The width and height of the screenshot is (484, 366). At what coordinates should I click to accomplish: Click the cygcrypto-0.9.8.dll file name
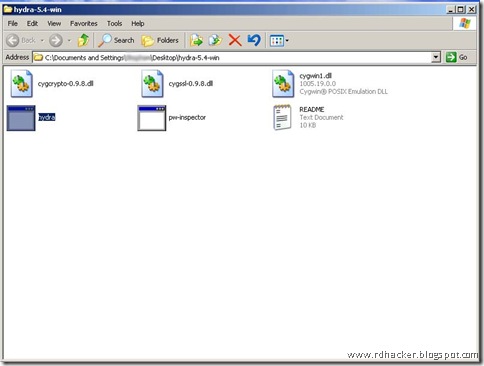[65, 84]
